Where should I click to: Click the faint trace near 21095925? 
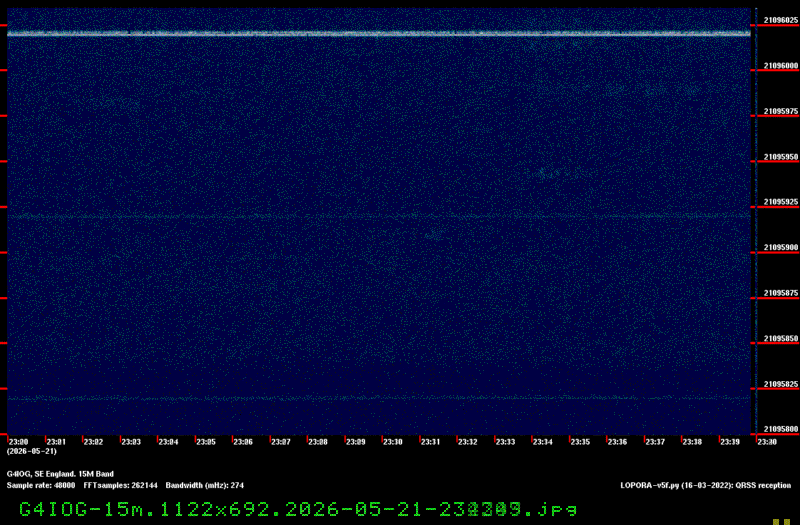[x=379, y=216]
